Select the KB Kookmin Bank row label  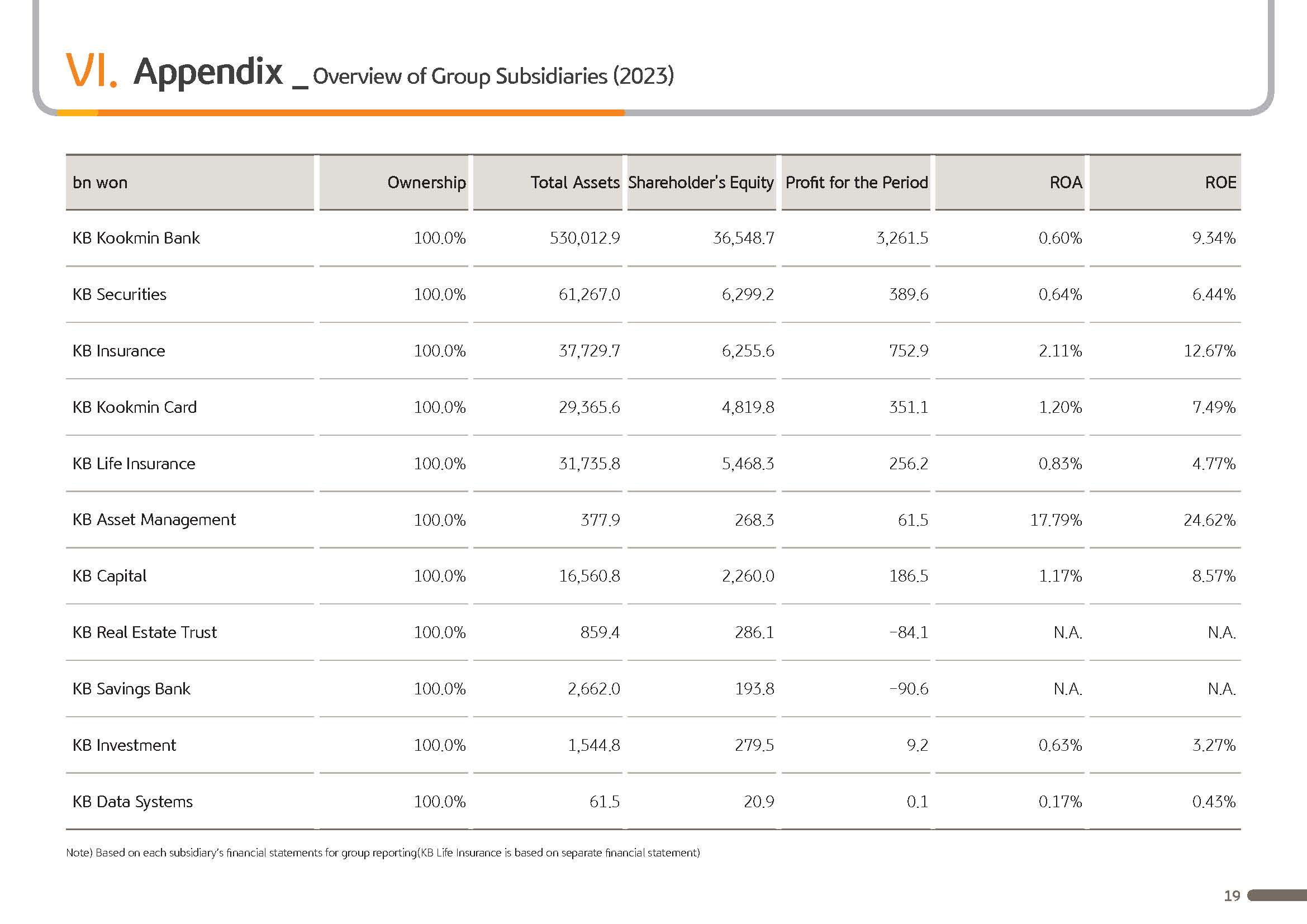tap(136, 238)
